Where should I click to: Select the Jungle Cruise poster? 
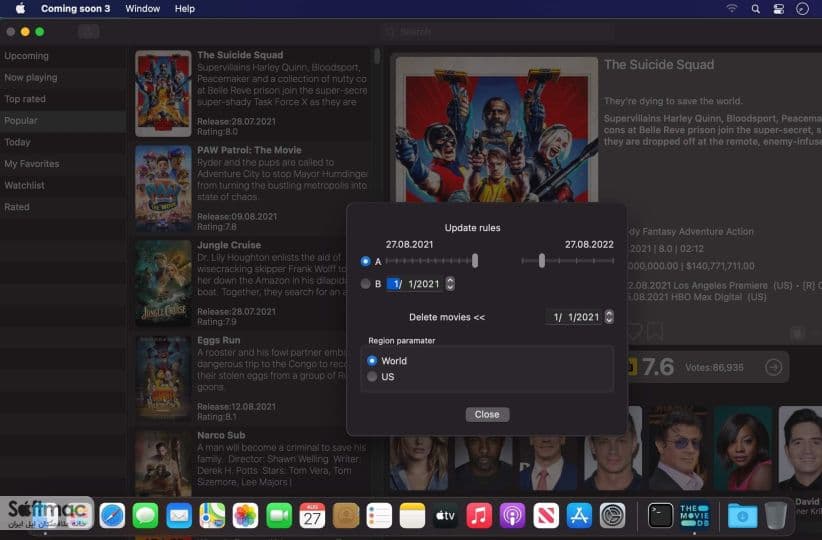coord(163,283)
